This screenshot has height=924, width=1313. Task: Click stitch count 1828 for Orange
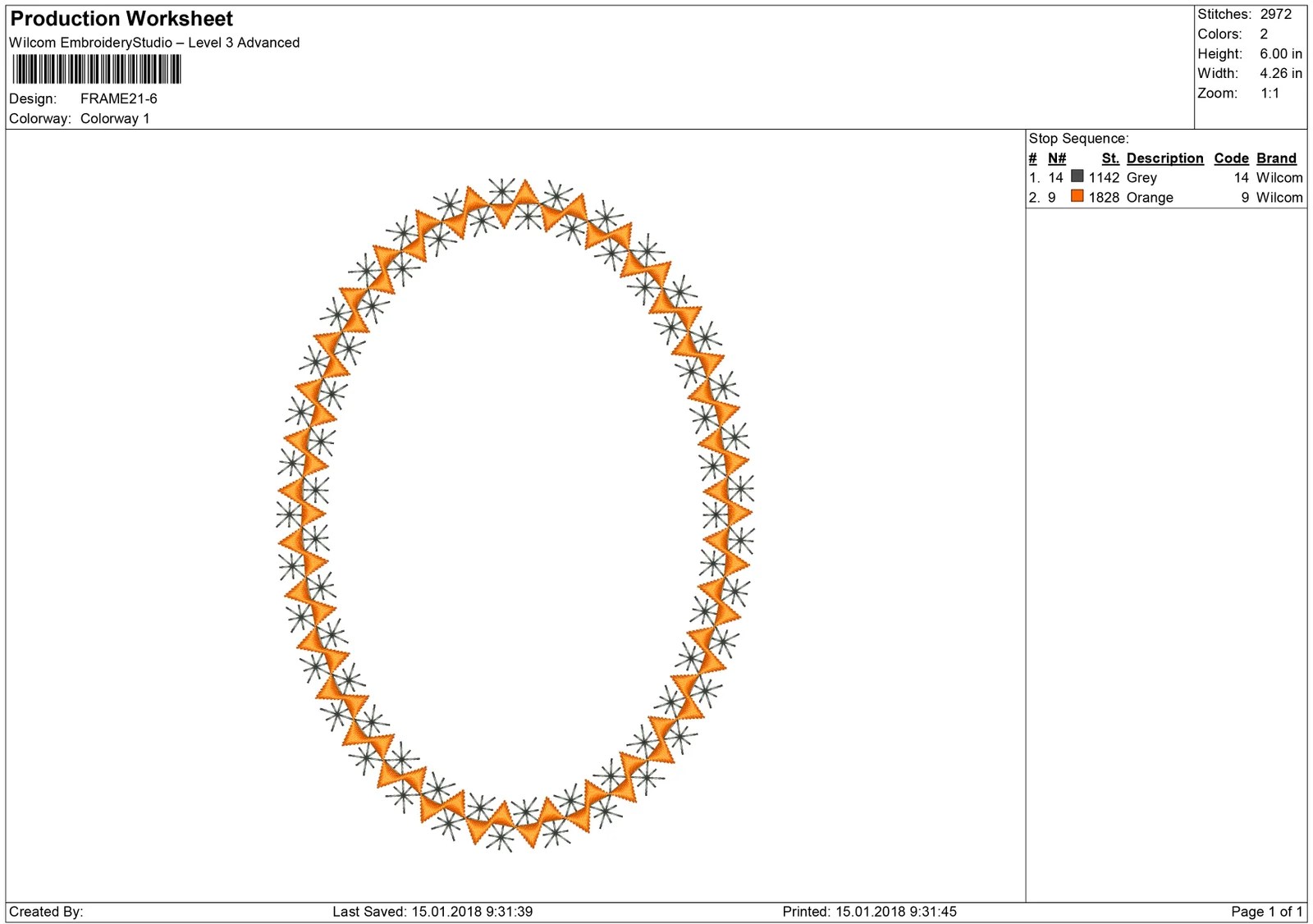1104,198
